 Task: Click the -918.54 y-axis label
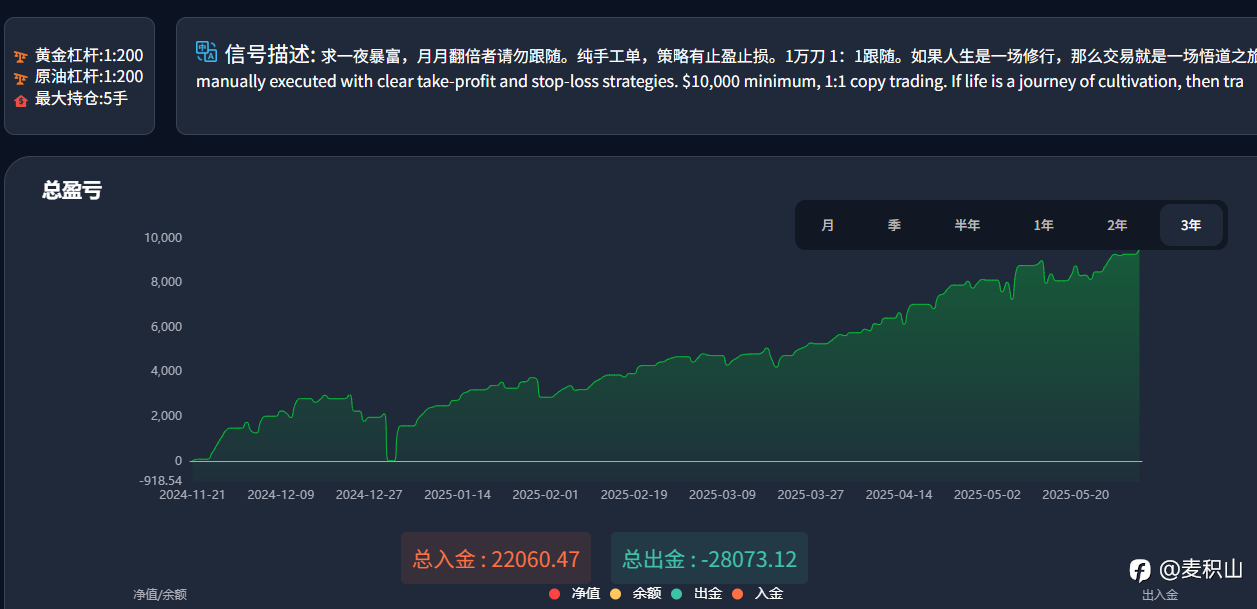point(161,481)
